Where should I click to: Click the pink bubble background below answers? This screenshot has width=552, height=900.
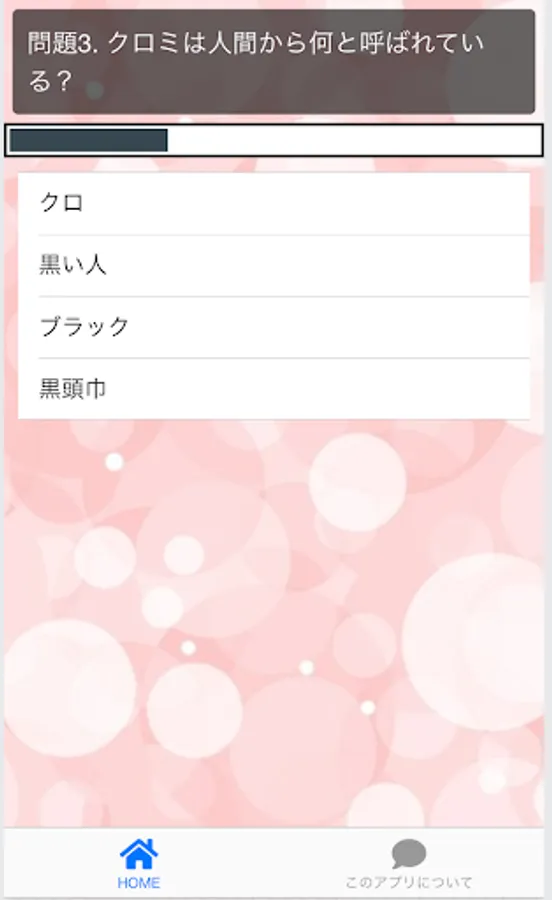point(274,623)
